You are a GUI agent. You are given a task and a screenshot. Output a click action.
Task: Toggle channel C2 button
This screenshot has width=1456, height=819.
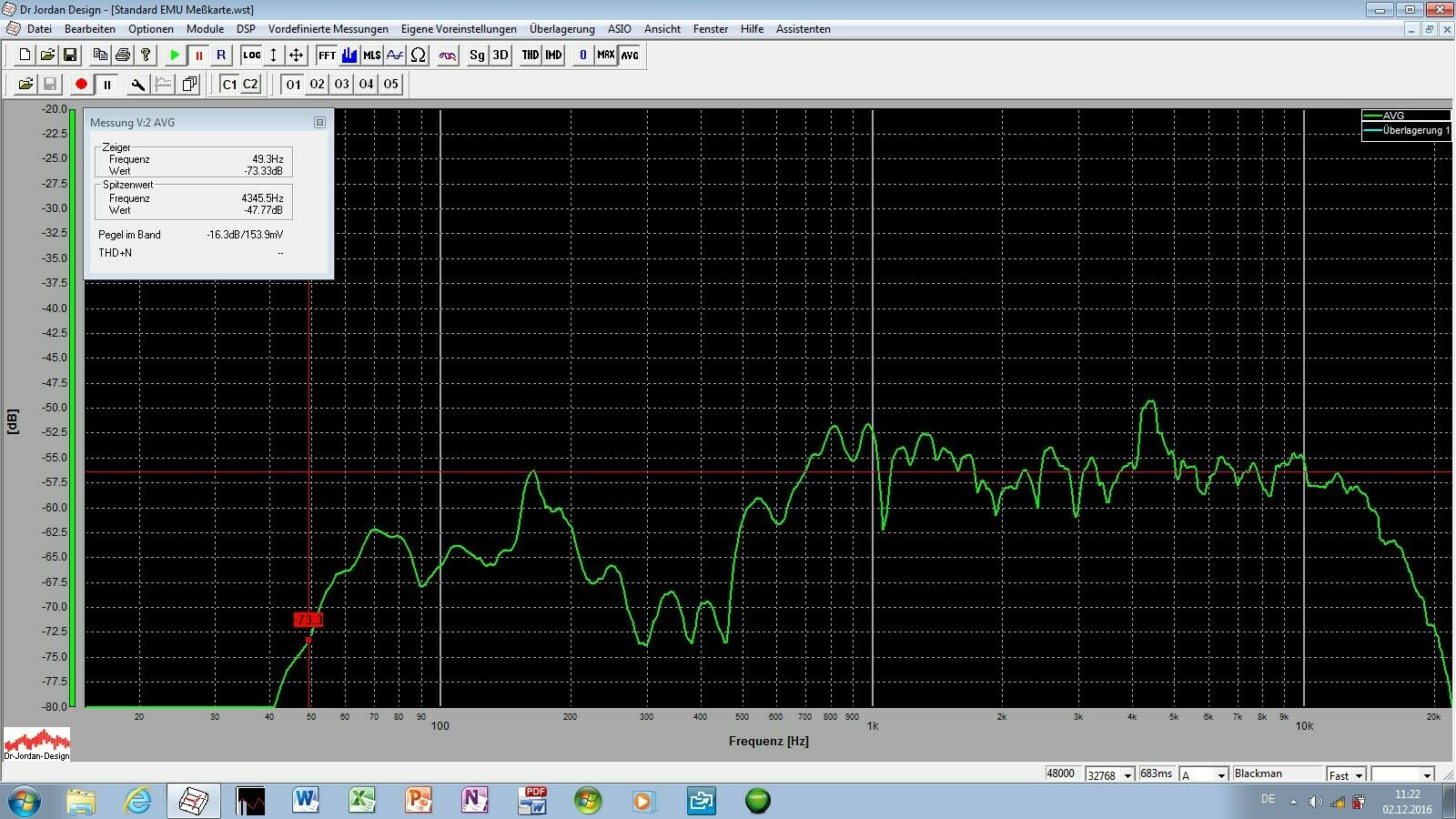click(250, 85)
